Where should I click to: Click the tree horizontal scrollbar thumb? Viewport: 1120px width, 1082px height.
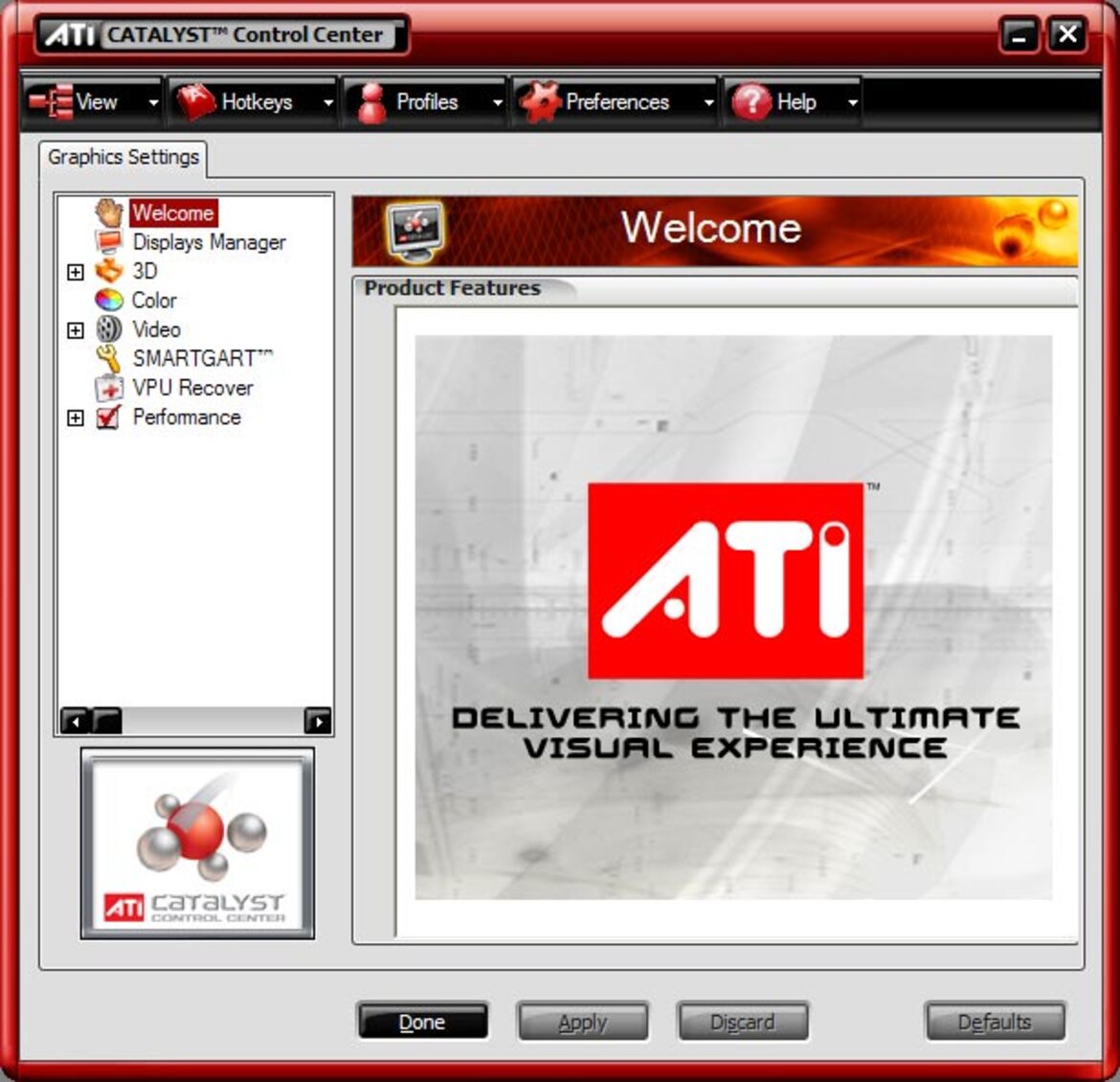[x=107, y=721]
